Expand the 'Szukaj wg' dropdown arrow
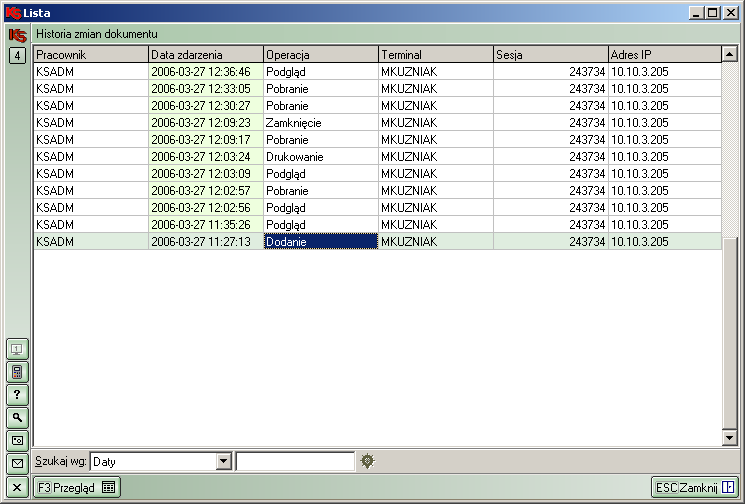The height and width of the screenshot is (504, 745). coord(224,462)
